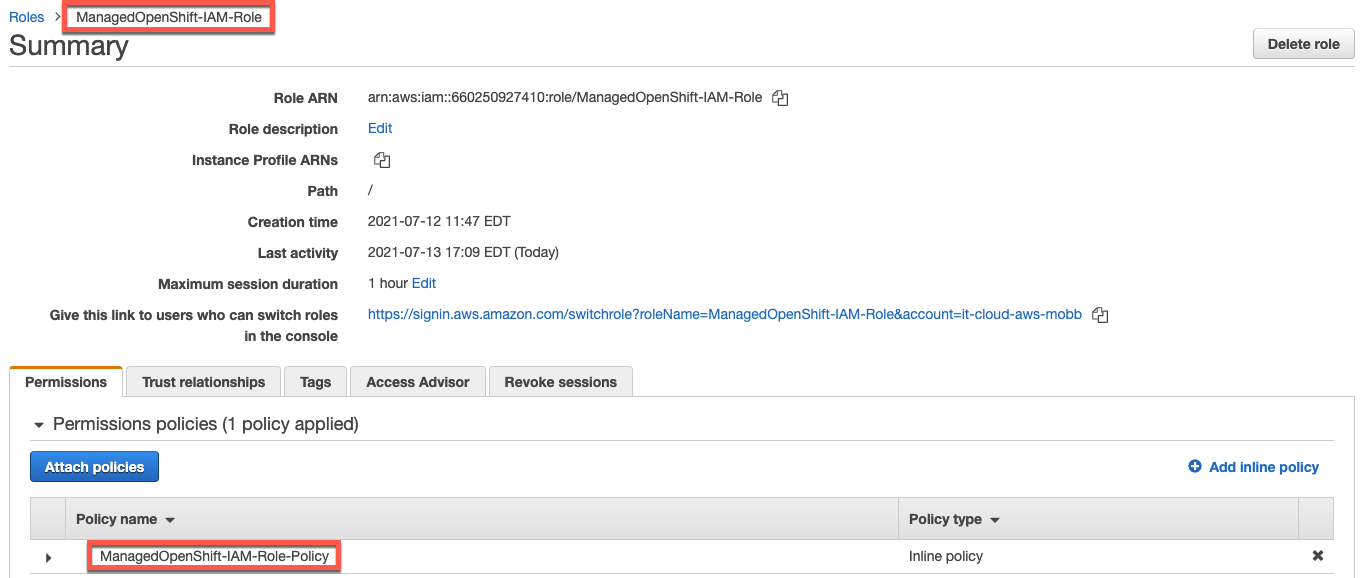
Task: Select the Revoke sessions tab
Action: (560, 382)
